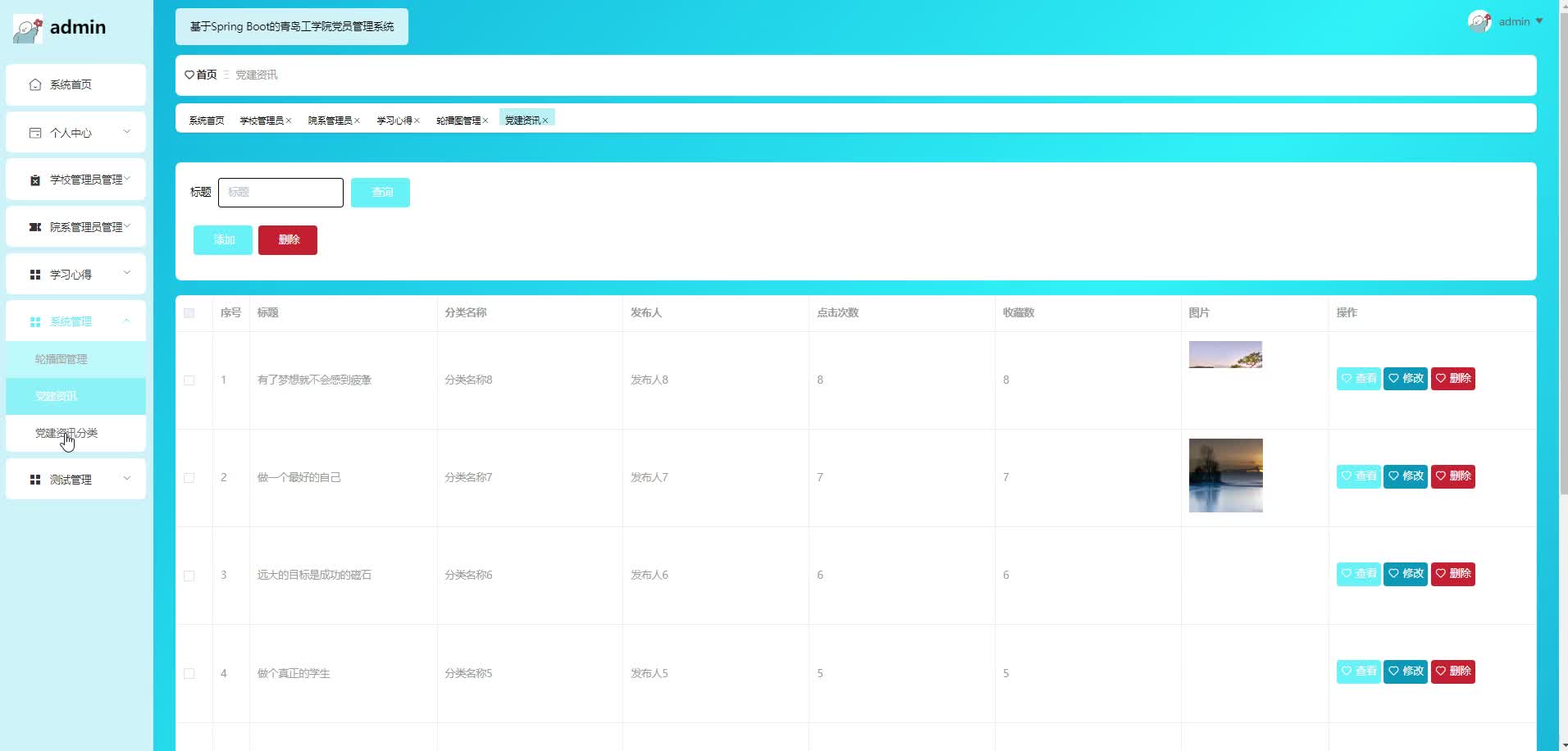Check the row for 做个真正的学生
Viewport: 1568px width, 751px height.
[x=189, y=673]
